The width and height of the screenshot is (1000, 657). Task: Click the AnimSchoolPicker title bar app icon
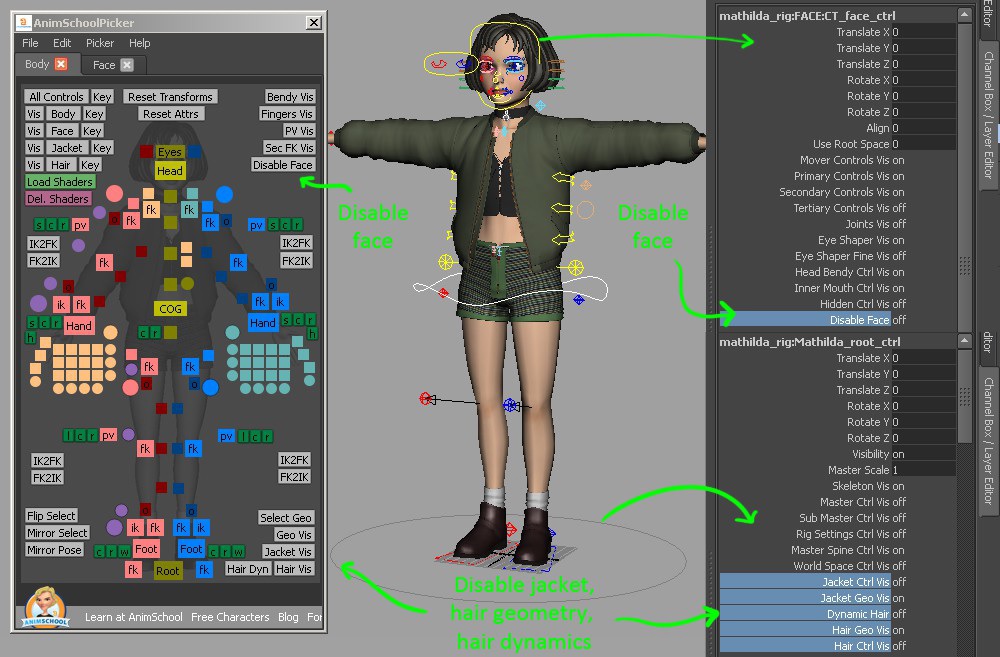(x=24, y=22)
